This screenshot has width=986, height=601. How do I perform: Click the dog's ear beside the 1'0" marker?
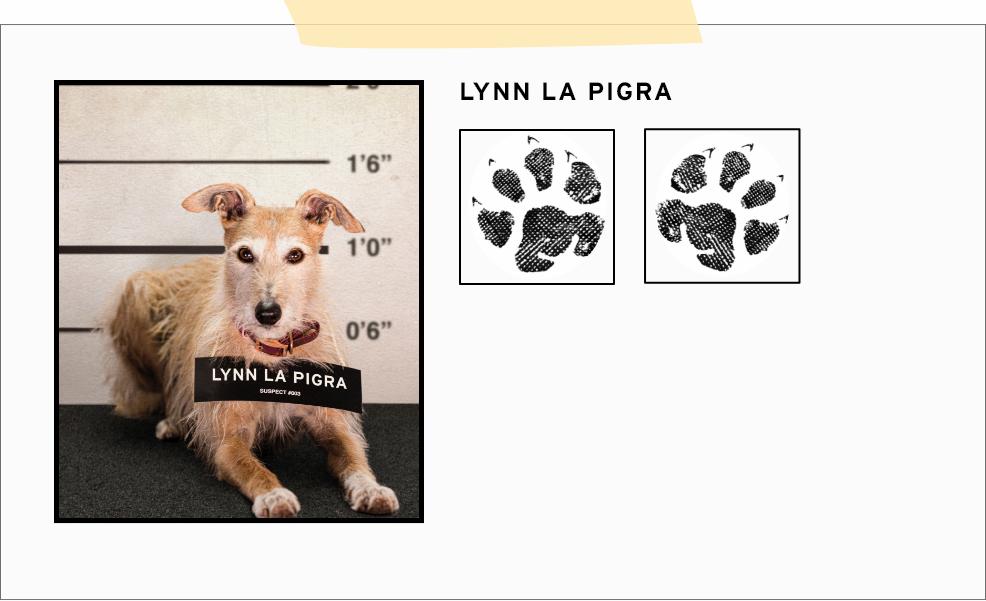328,211
